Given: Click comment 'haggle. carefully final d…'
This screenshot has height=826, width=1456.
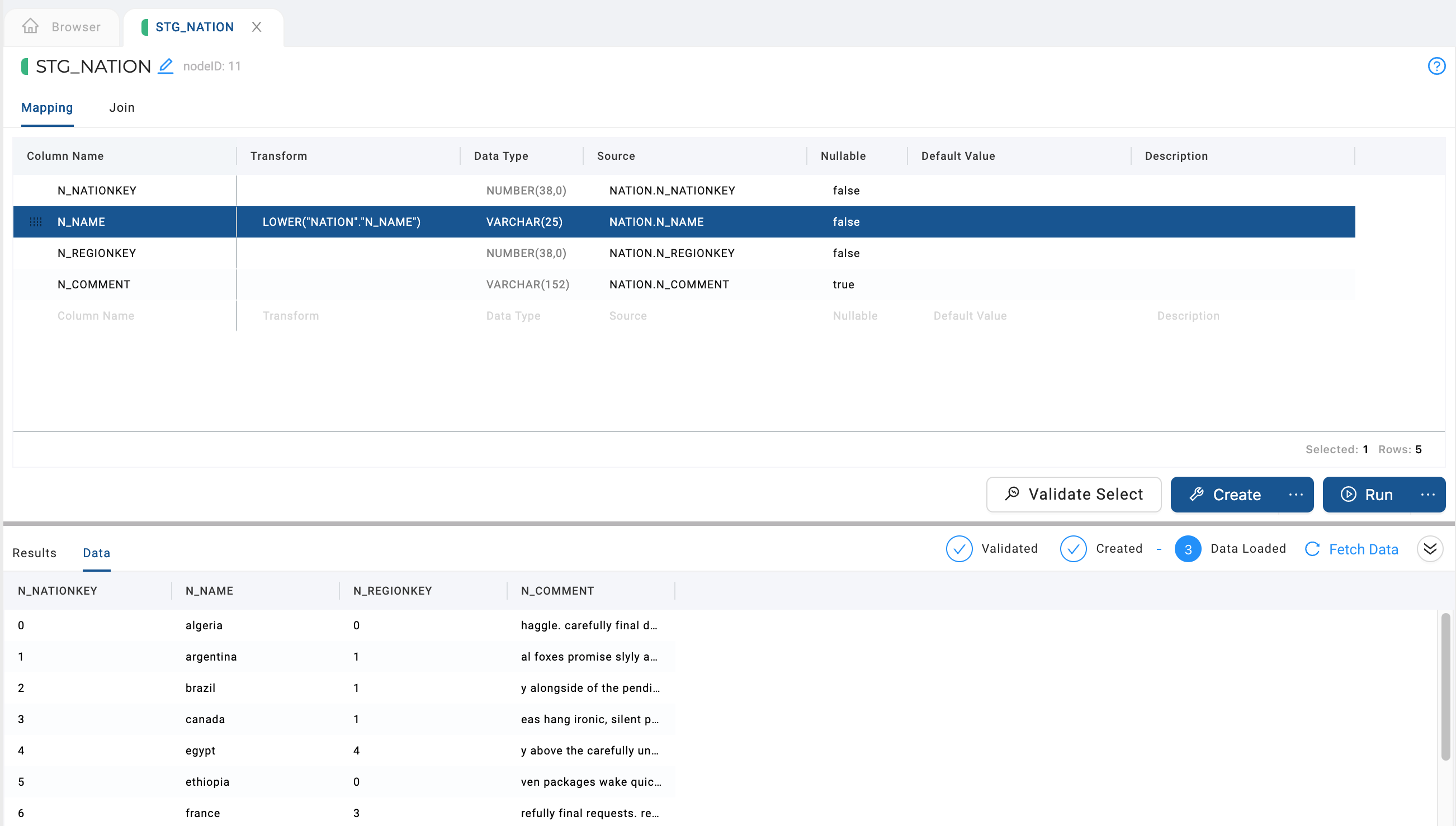Looking at the screenshot, I should pyautogui.click(x=589, y=625).
